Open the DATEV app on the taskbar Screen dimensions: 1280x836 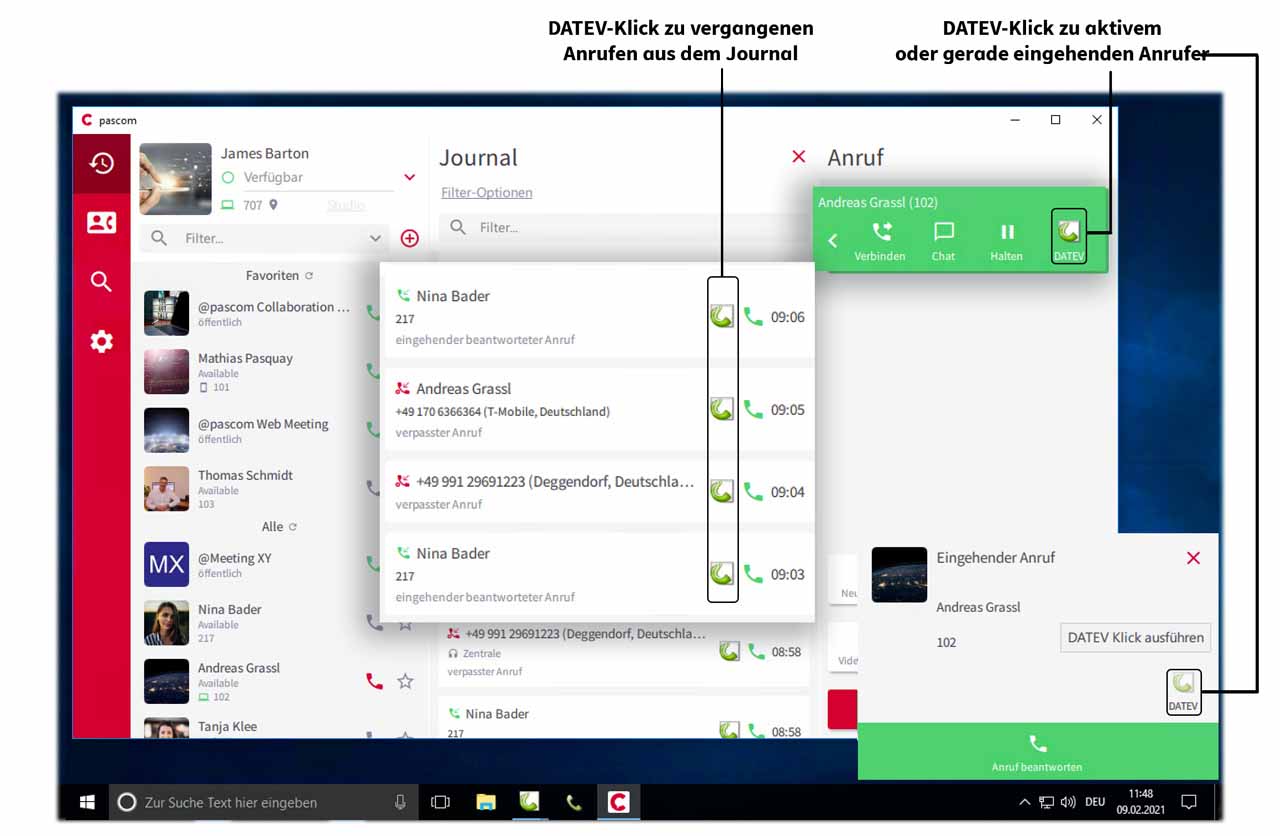tap(529, 802)
